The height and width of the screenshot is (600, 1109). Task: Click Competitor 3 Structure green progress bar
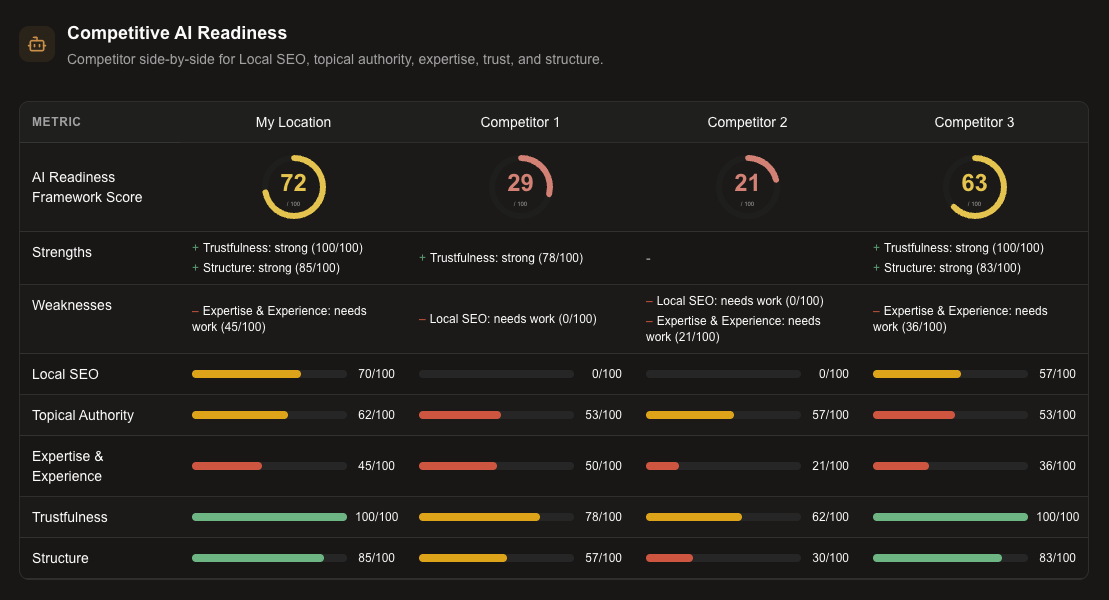pos(951,558)
